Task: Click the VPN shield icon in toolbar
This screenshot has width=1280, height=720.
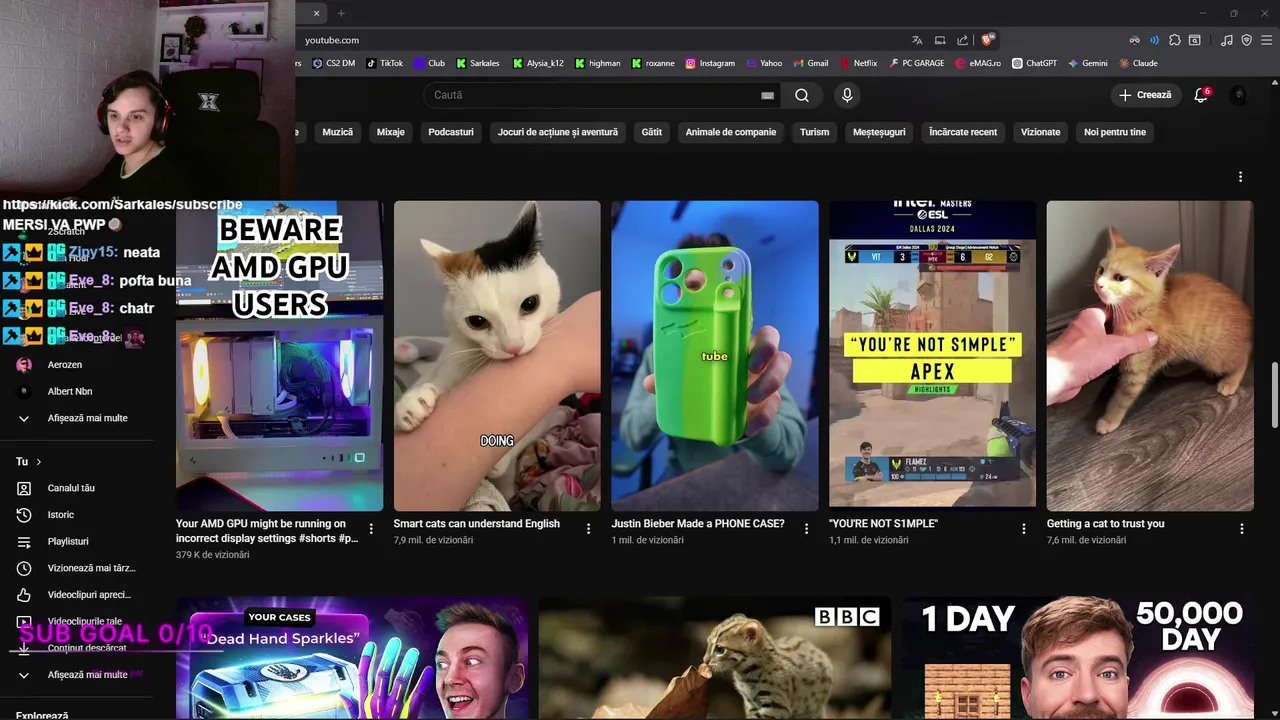Action: [1246, 40]
